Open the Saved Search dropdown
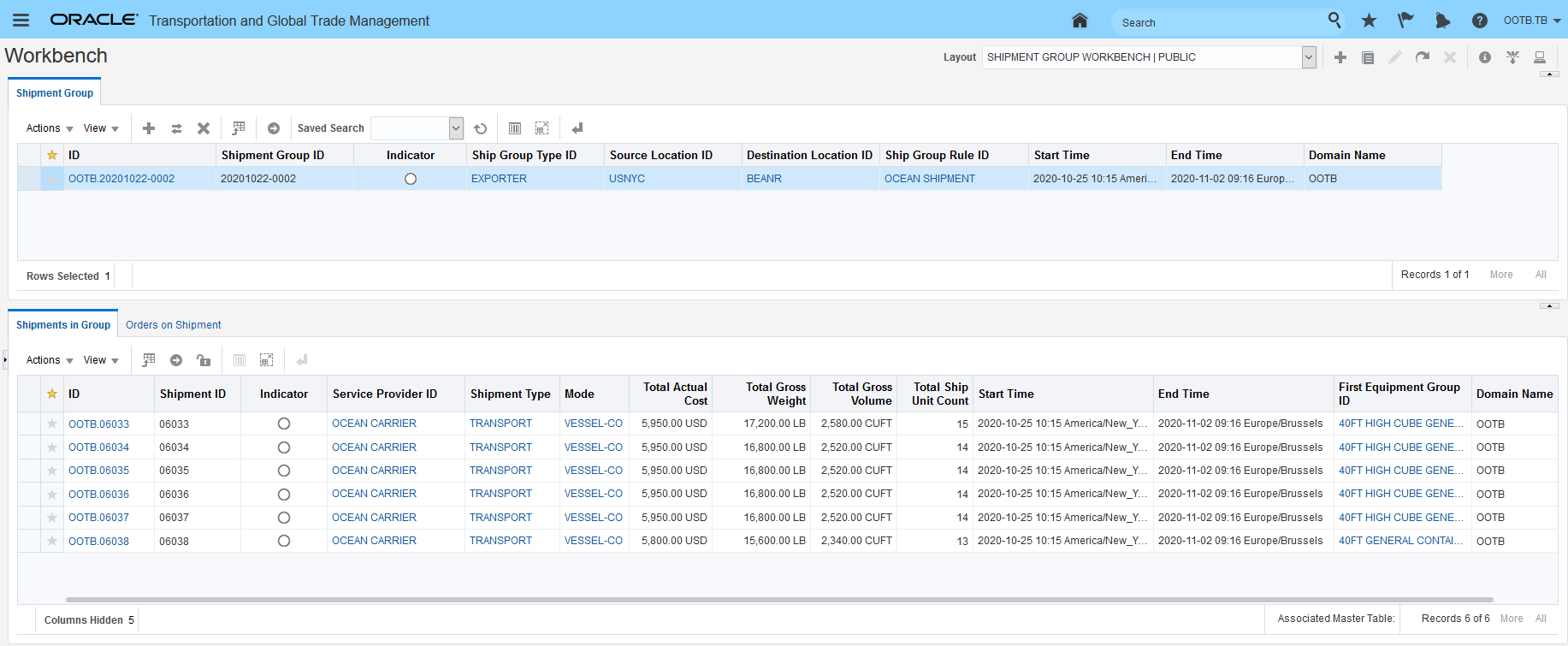1568x646 pixels. click(x=456, y=128)
